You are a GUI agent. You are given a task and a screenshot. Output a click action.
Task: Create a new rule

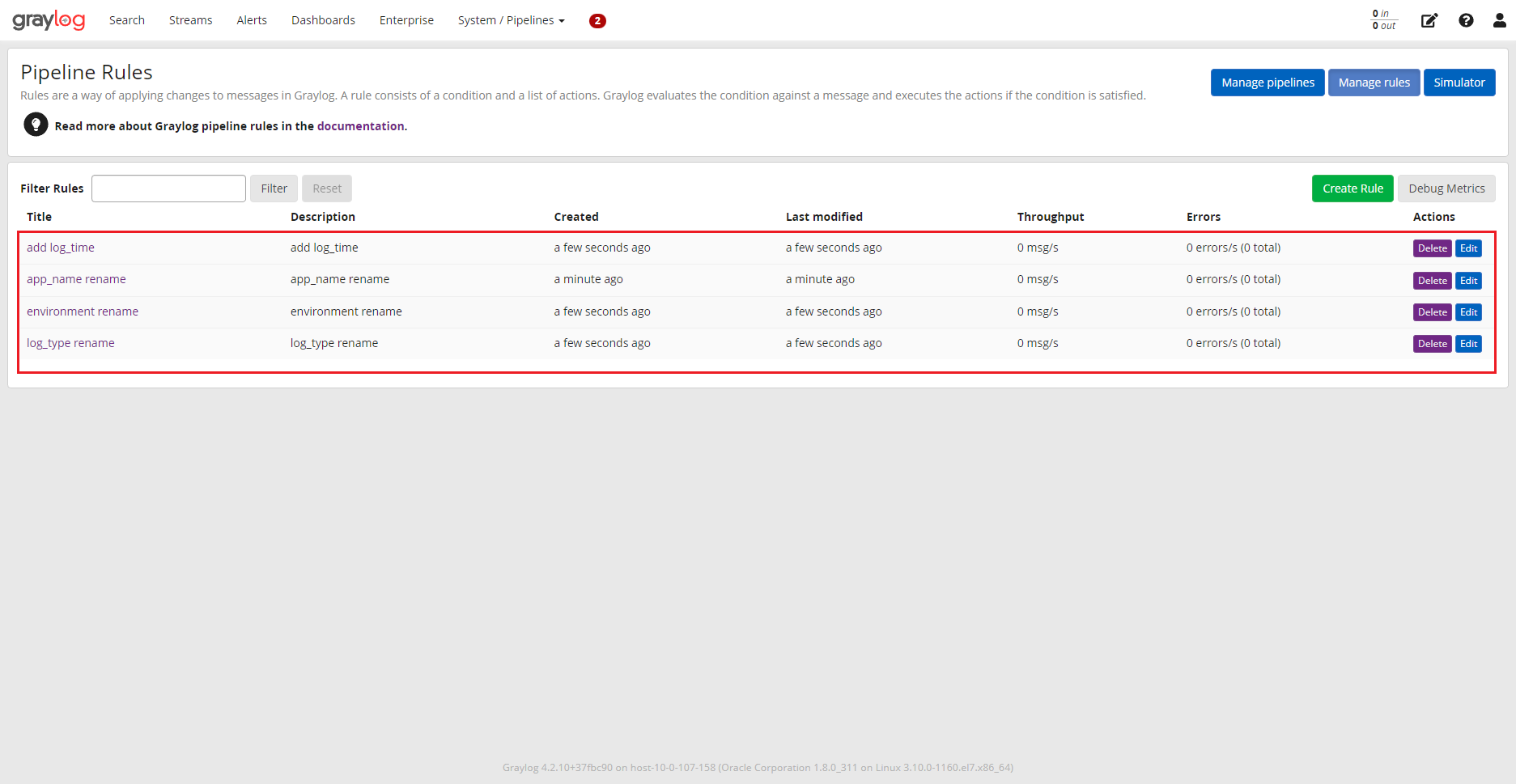(1353, 188)
